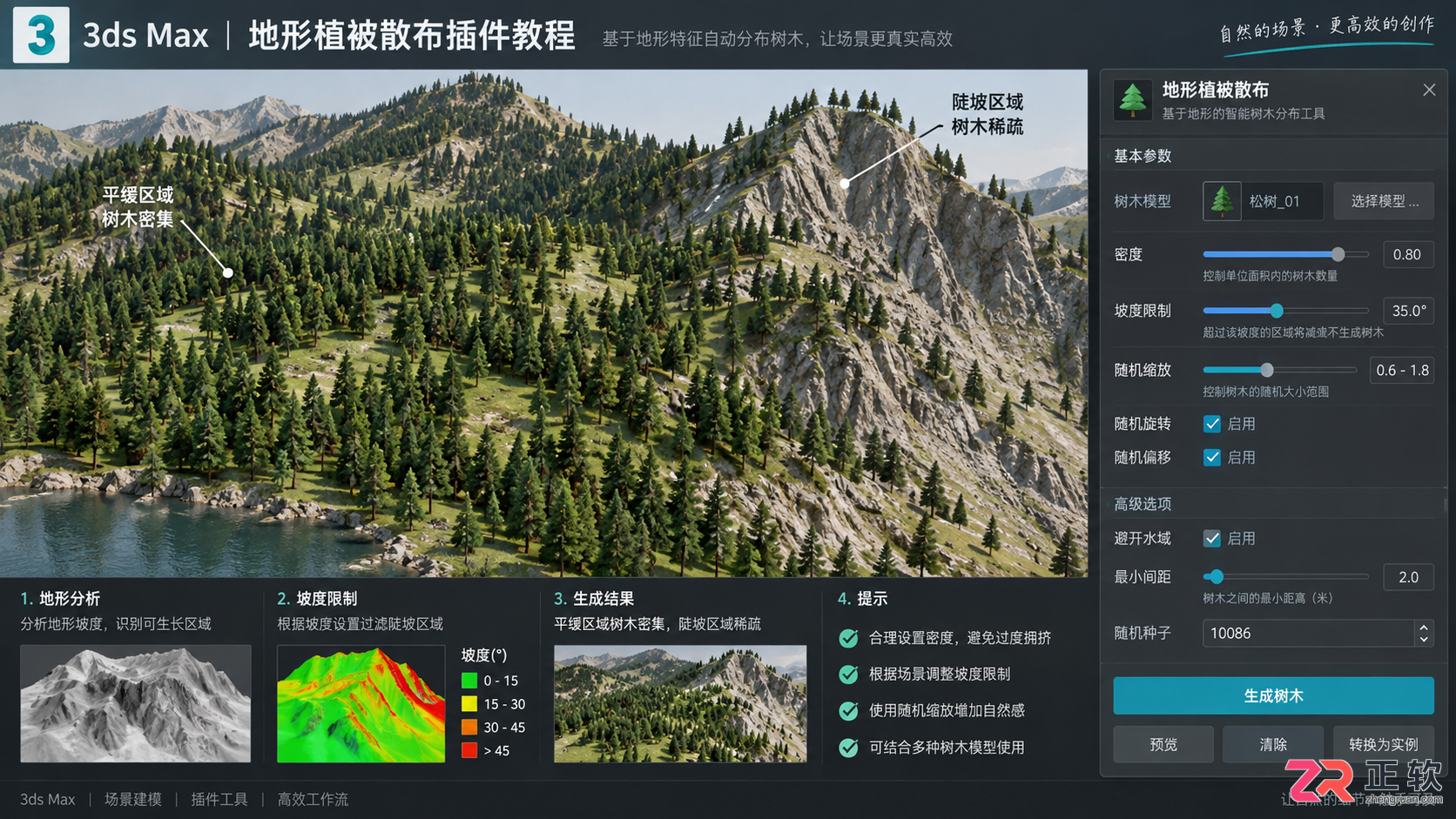
Task: Click the red > 45 slope swatch
Action: pyautogui.click(x=469, y=750)
